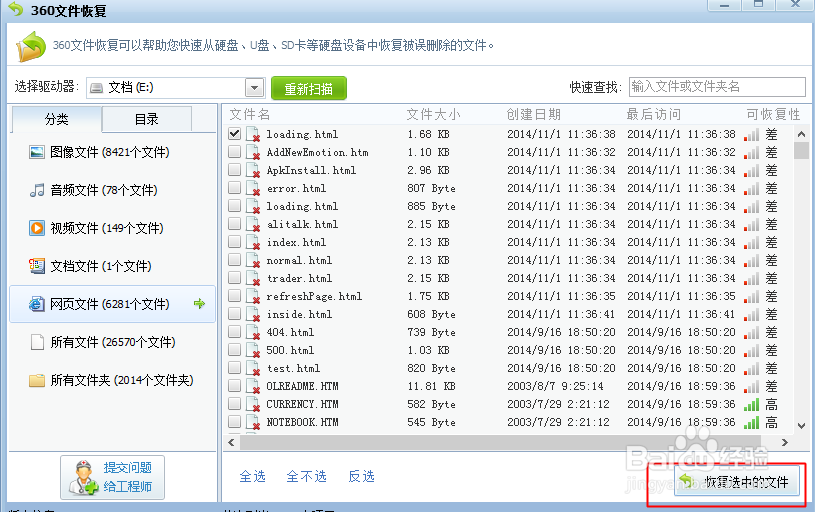
Task: Click the deleted file icon of 404.html
Action: [253, 332]
